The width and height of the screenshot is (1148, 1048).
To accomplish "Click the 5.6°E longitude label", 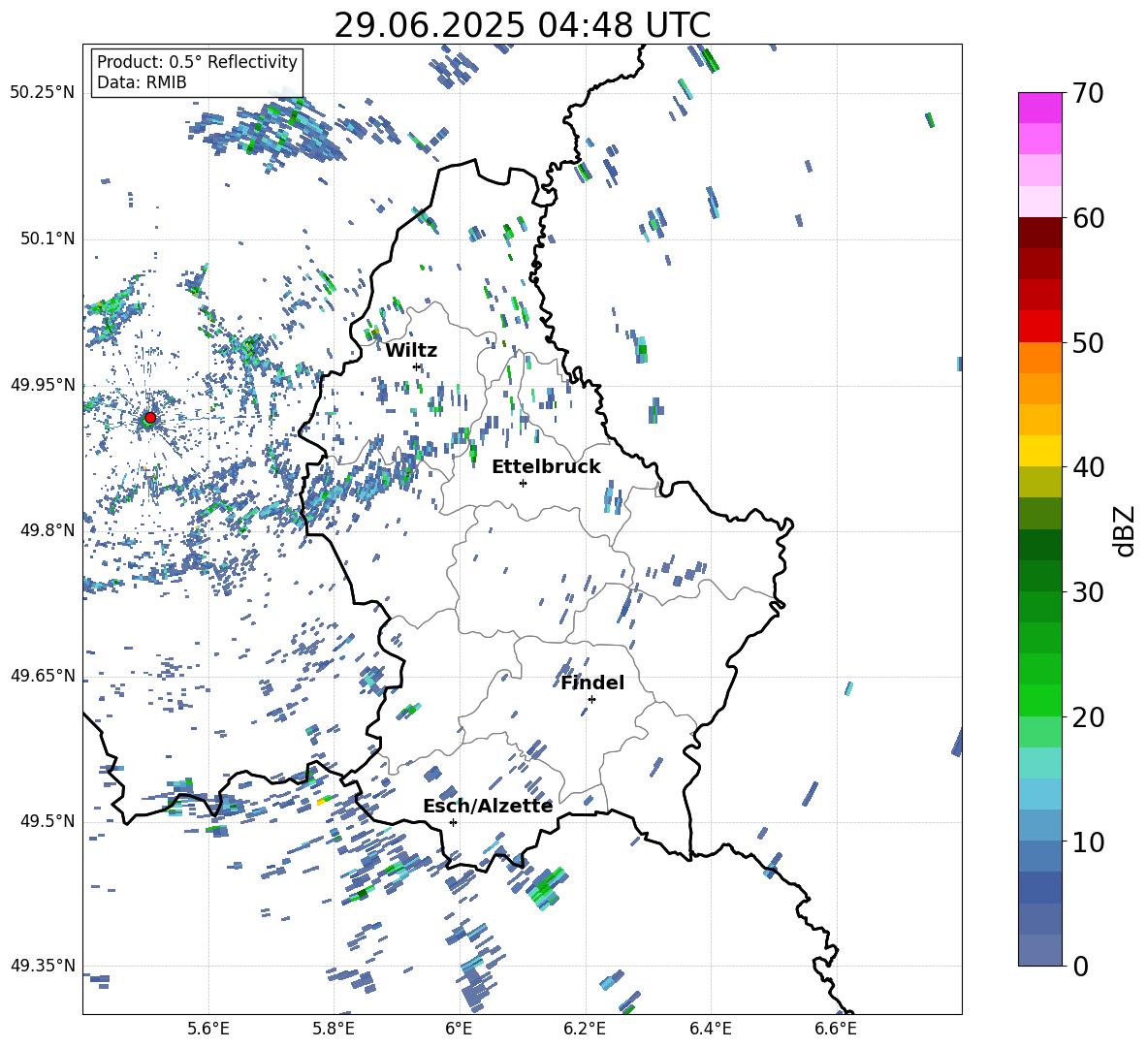I will pos(208,1029).
